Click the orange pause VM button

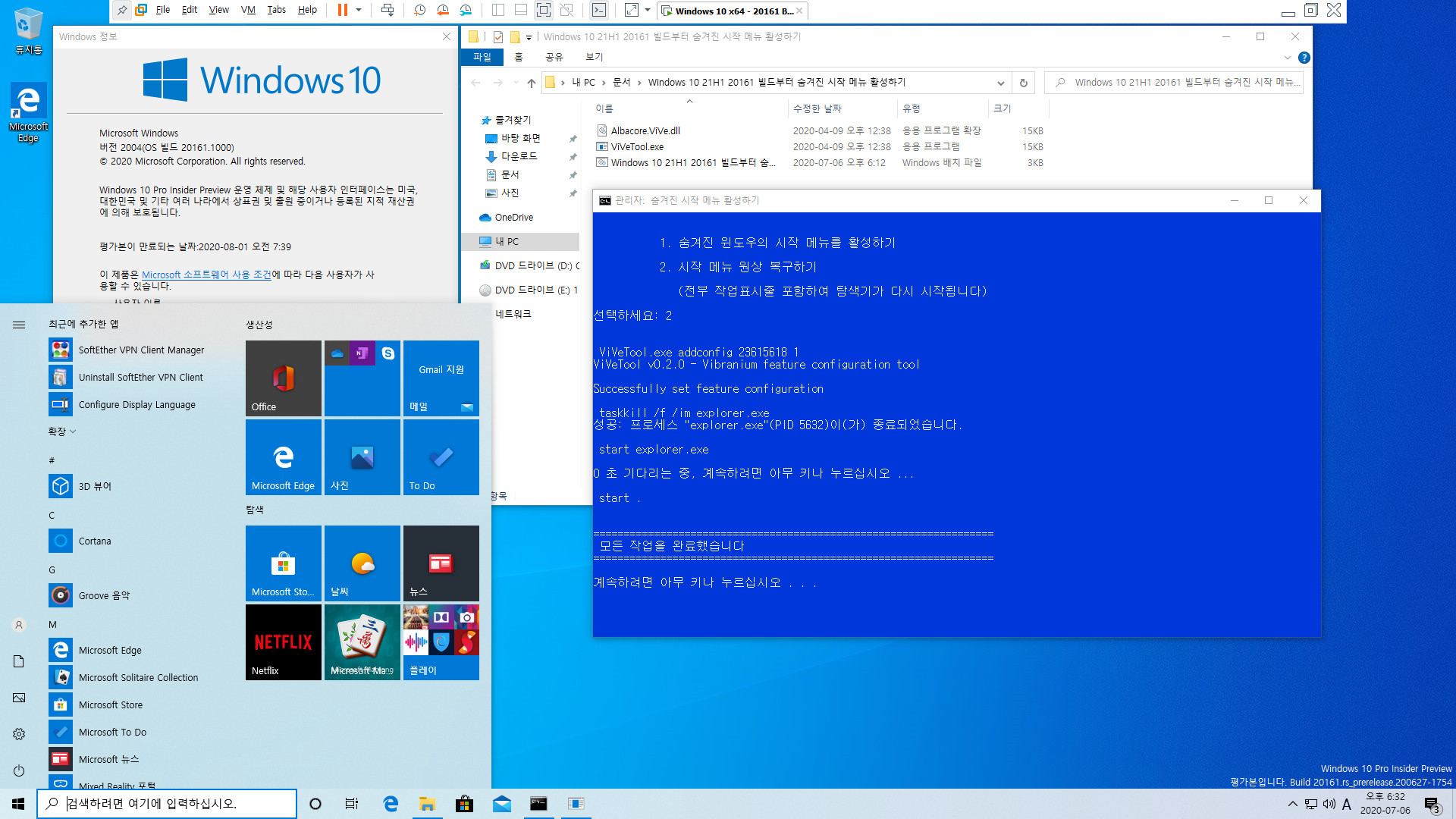click(343, 10)
